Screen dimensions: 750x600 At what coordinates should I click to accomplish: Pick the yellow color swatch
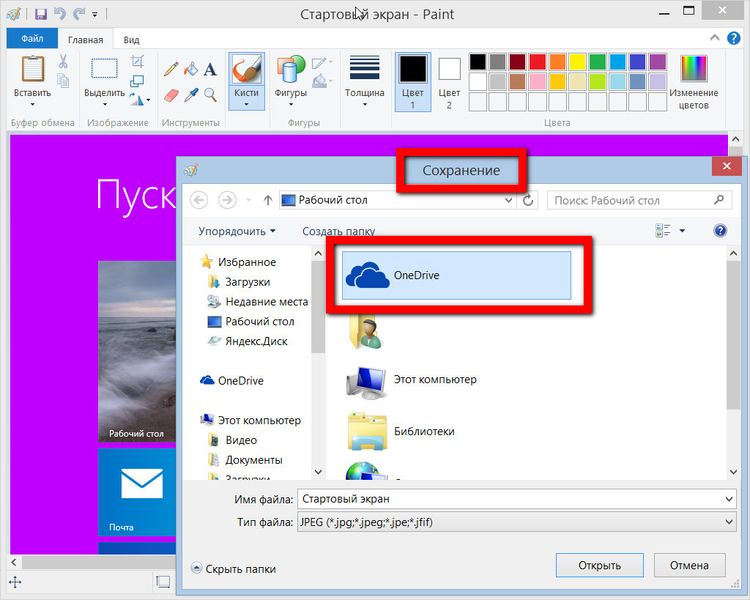577,61
